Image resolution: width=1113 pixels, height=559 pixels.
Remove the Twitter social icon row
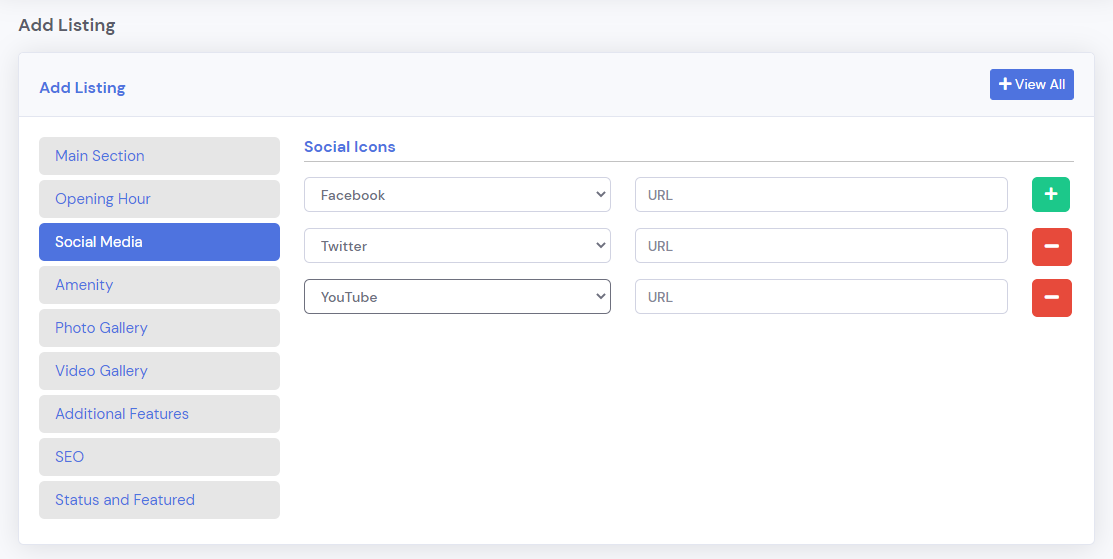click(1051, 246)
